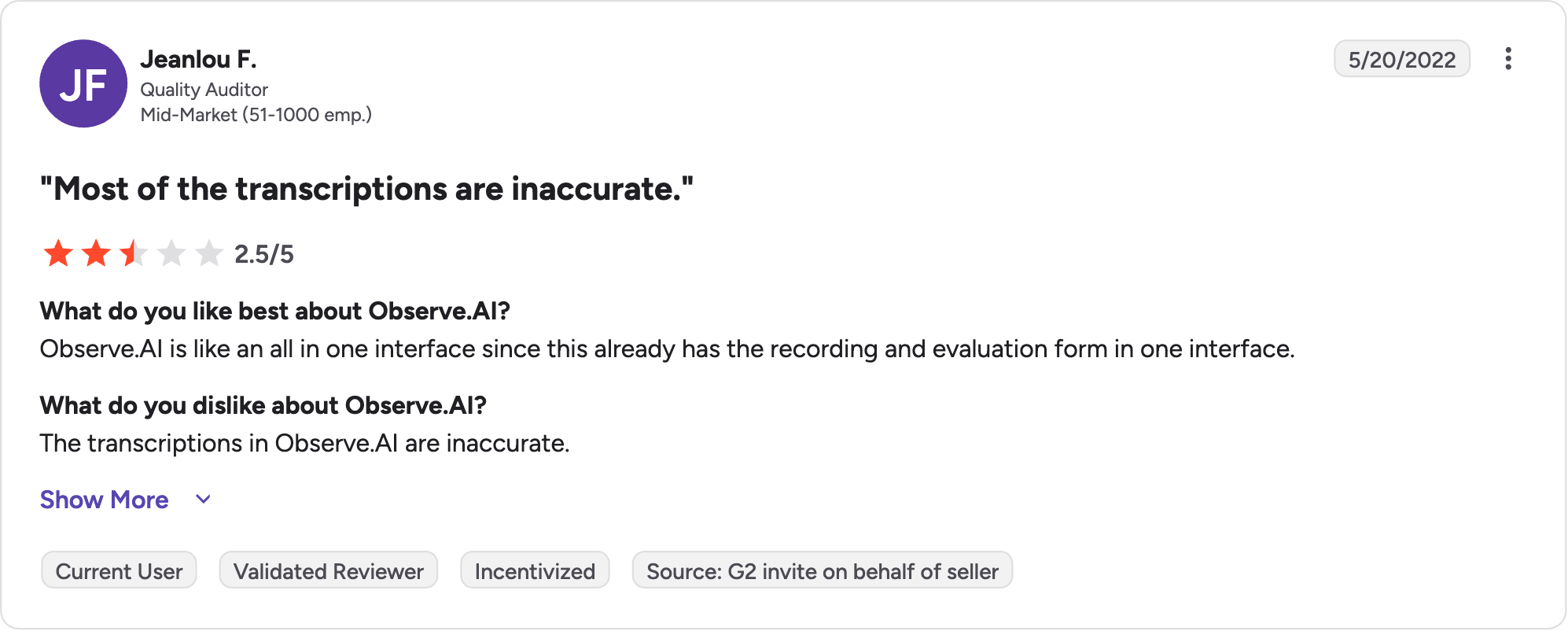Click the 2.5/5 rating text
This screenshot has height=631, width=1568.
[x=264, y=254]
